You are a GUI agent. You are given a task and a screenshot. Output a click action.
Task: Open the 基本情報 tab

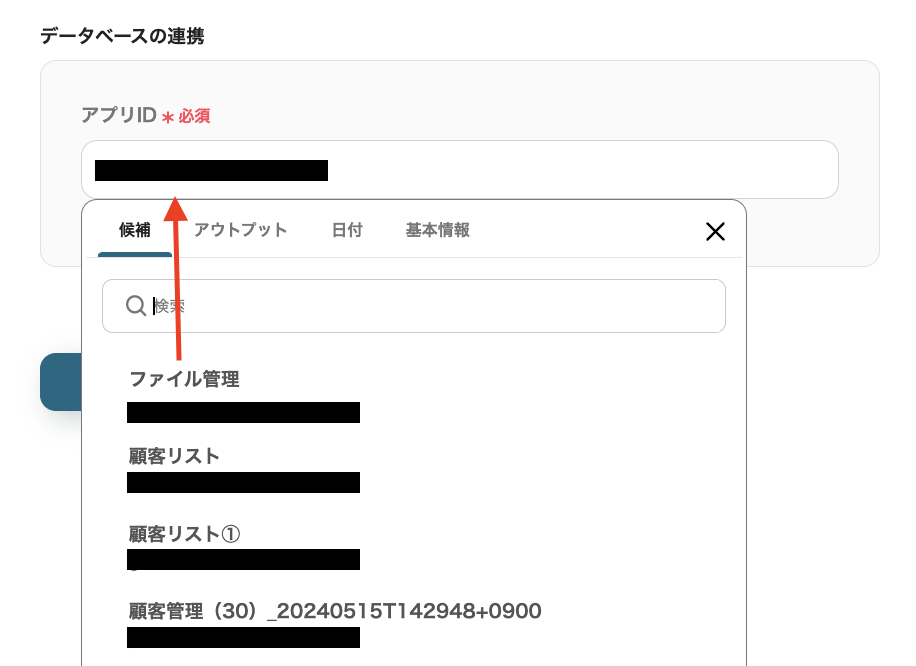click(437, 230)
